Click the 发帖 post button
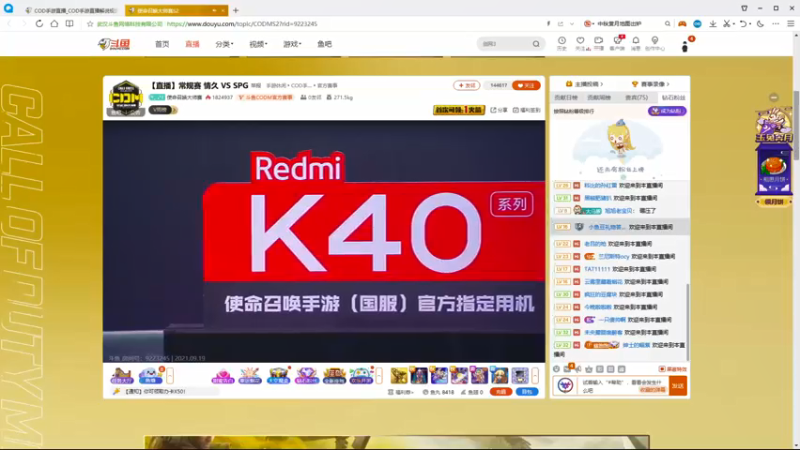Screen dimensions: 800x450 coord(466,86)
